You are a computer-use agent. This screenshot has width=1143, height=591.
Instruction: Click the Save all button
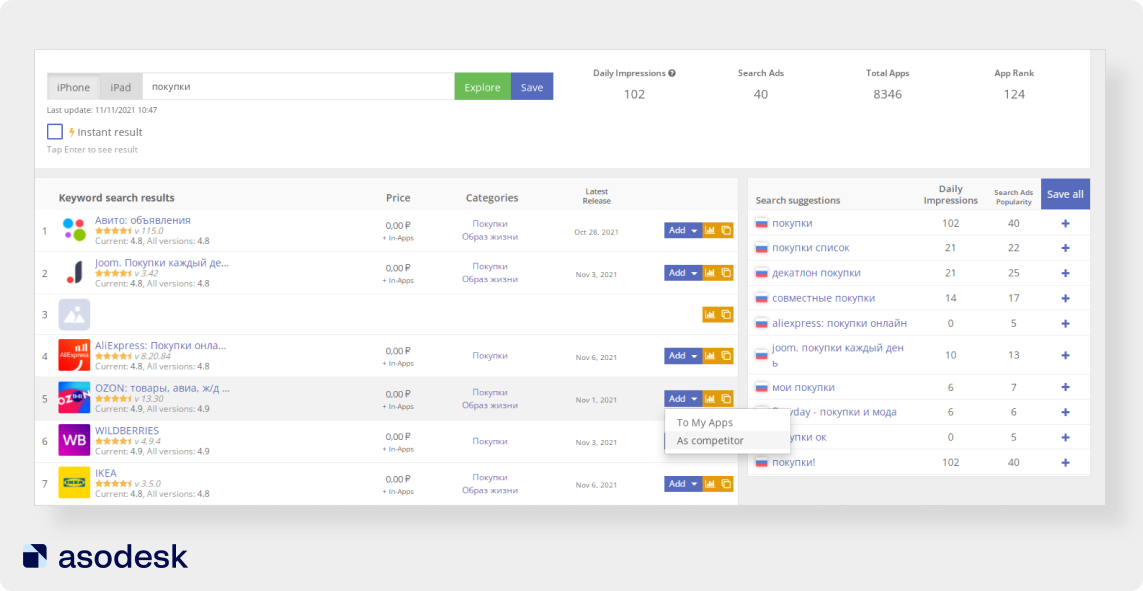[1064, 194]
